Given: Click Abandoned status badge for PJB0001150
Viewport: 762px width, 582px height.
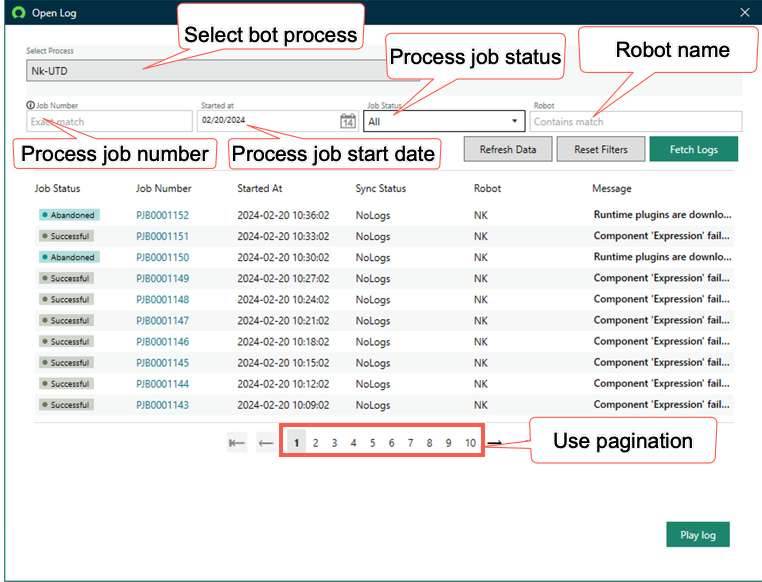Looking at the screenshot, I should 69,257.
